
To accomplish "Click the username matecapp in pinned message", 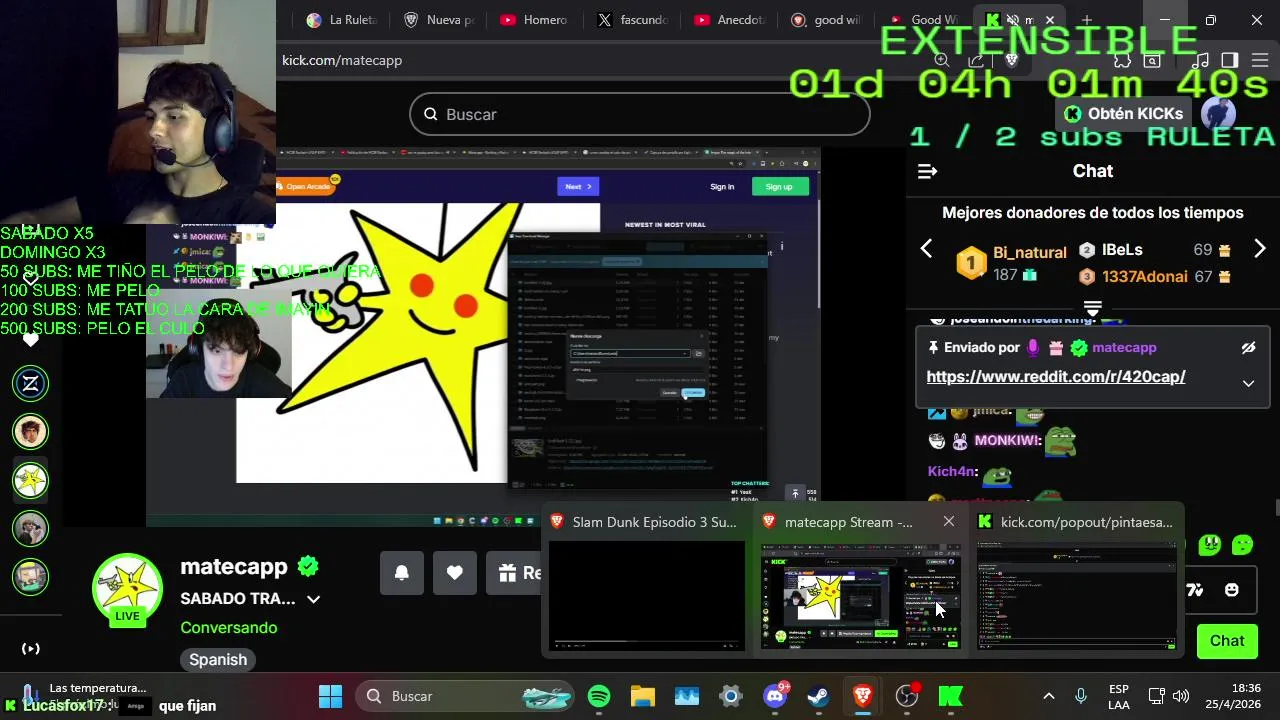I will [x=1124, y=347].
